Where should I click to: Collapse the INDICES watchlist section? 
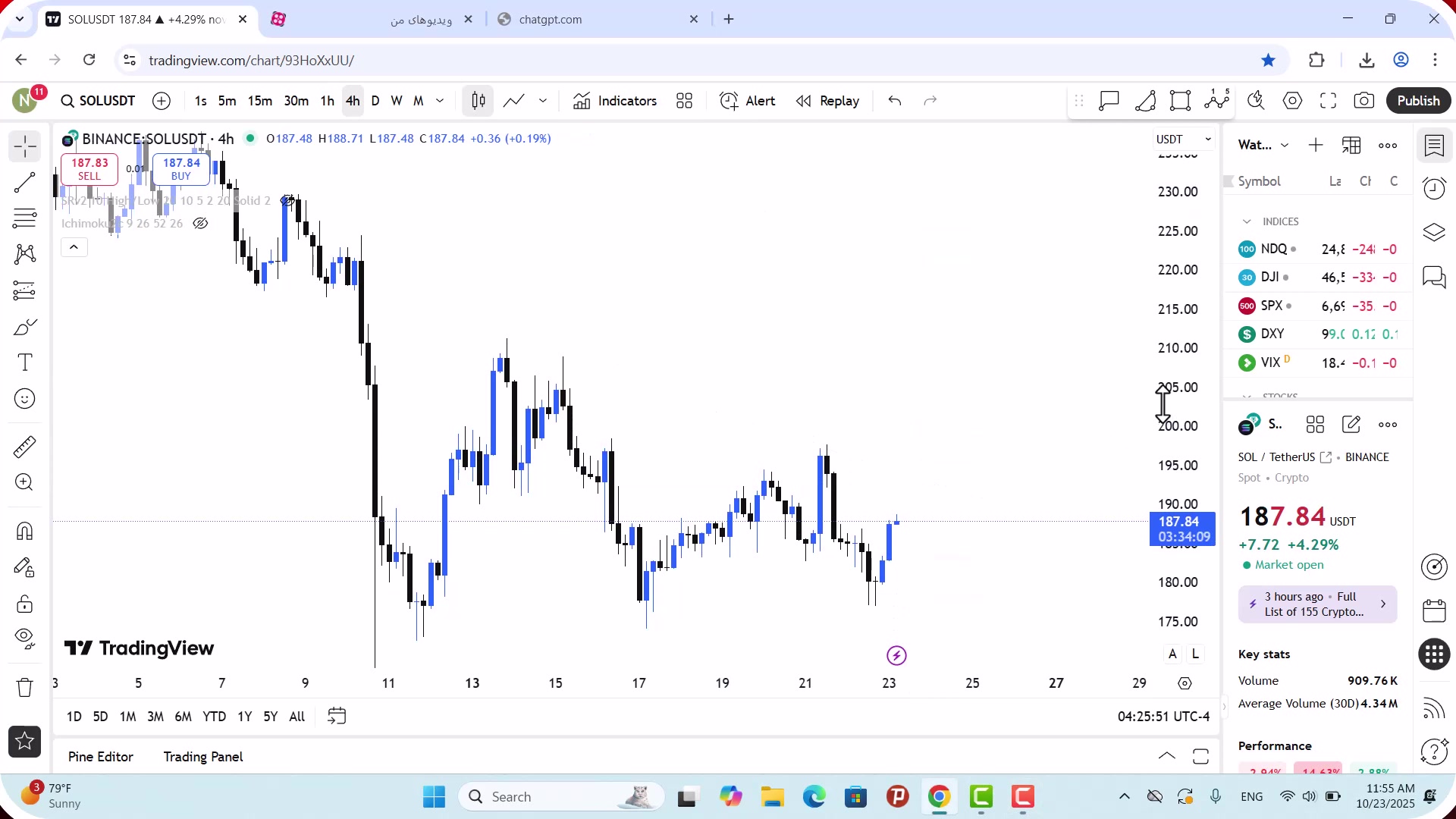point(1247,221)
